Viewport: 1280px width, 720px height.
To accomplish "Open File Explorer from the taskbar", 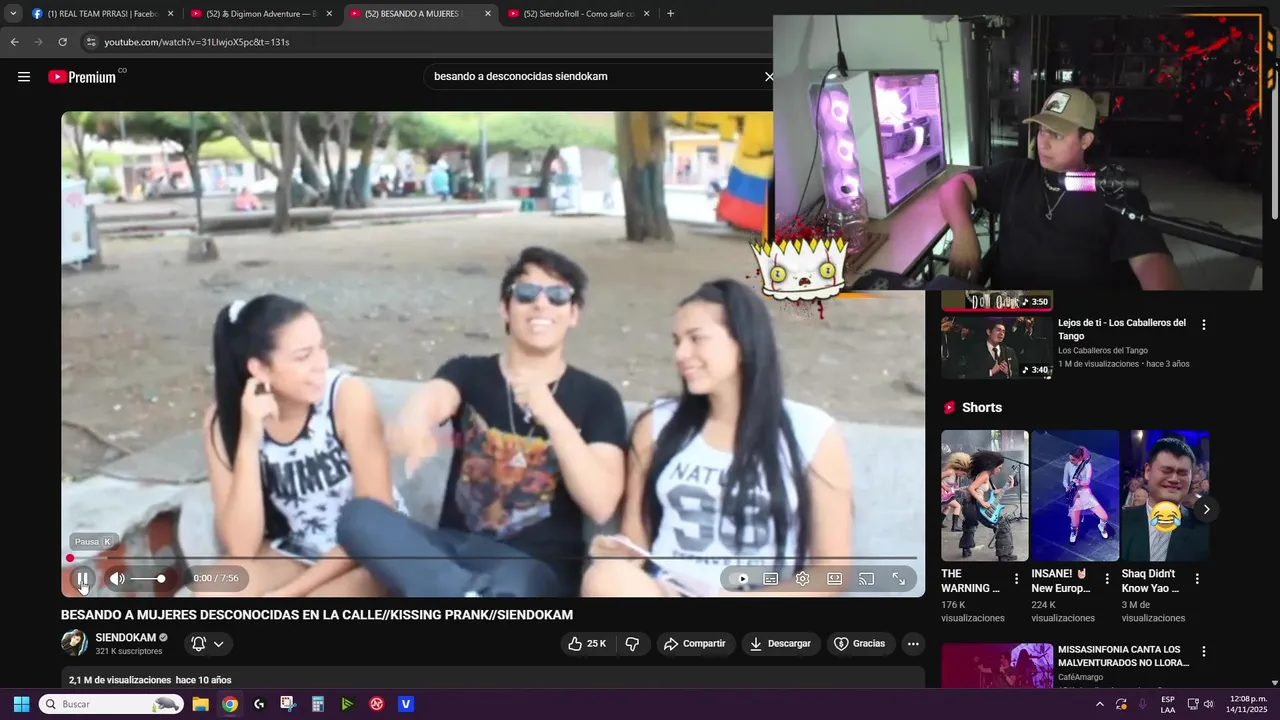I will pos(200,704).
